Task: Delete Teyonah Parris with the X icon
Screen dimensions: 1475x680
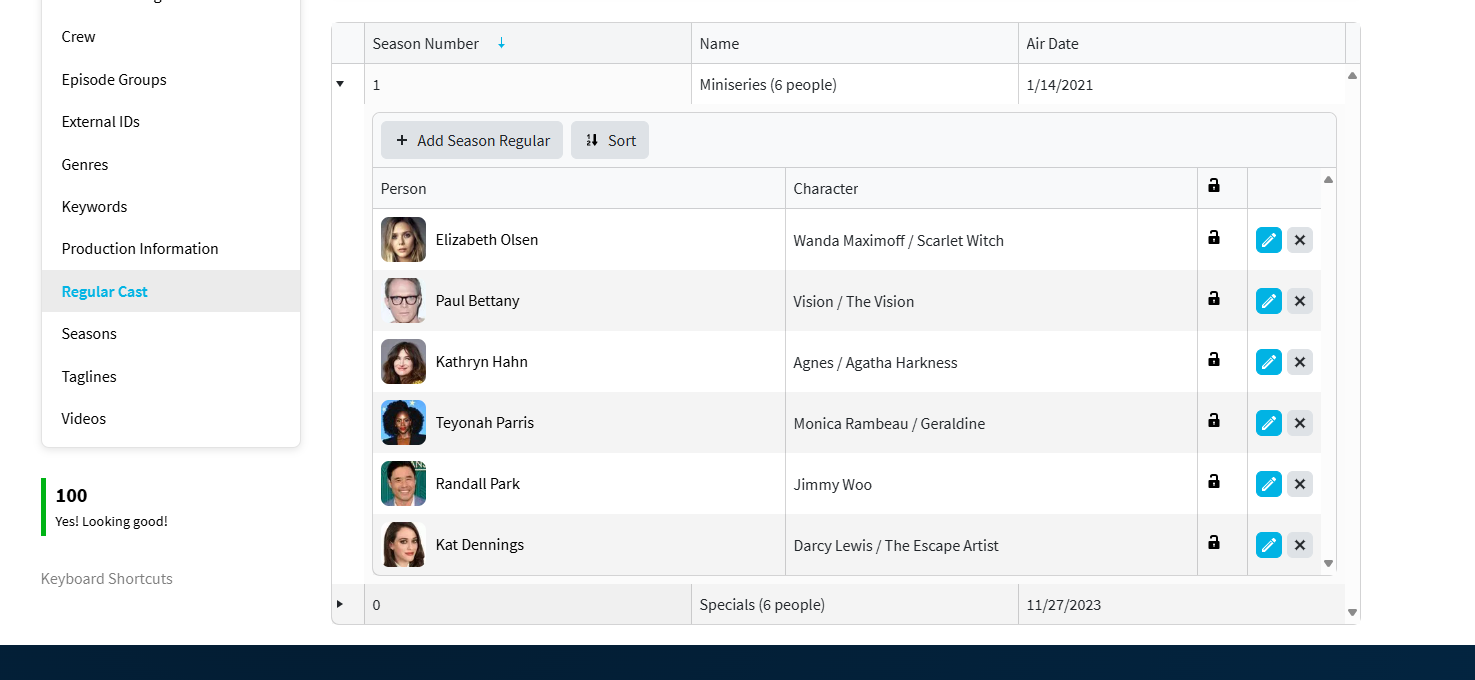Action: (x=1300, y=423)
